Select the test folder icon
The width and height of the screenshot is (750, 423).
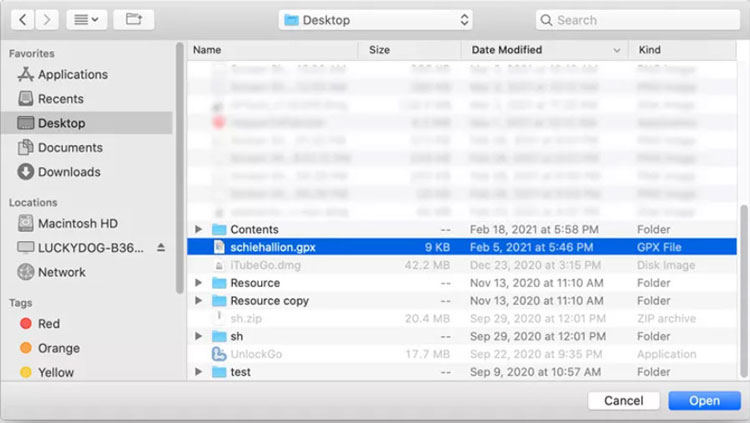click(219, 372)
